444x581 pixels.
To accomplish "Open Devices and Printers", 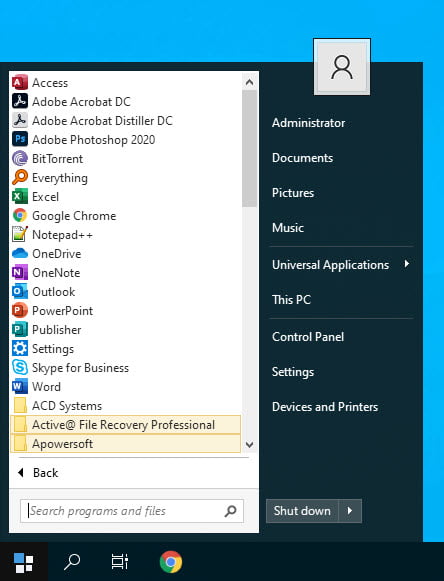I will pyautogui.click(x=325, y=406).
